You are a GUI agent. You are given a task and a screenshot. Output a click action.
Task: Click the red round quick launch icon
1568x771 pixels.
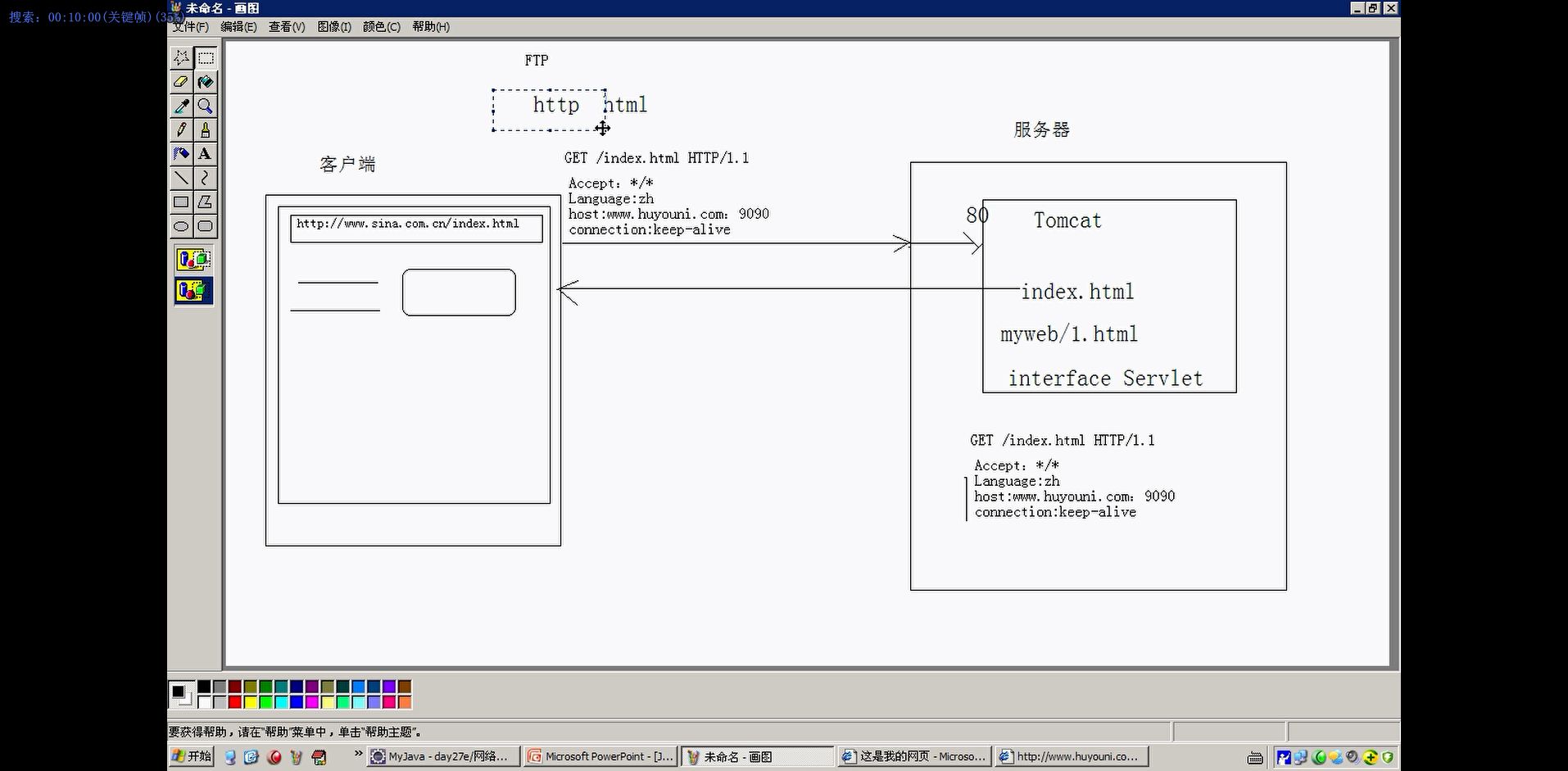274,757
